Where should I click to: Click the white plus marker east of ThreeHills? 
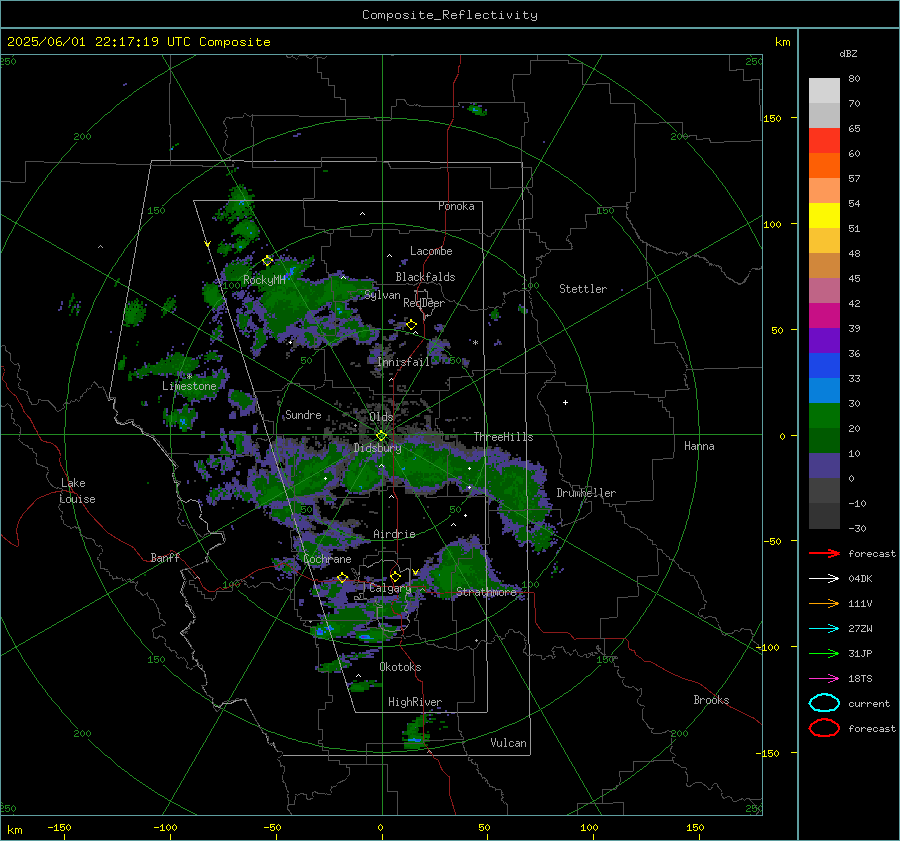(565, 402)
